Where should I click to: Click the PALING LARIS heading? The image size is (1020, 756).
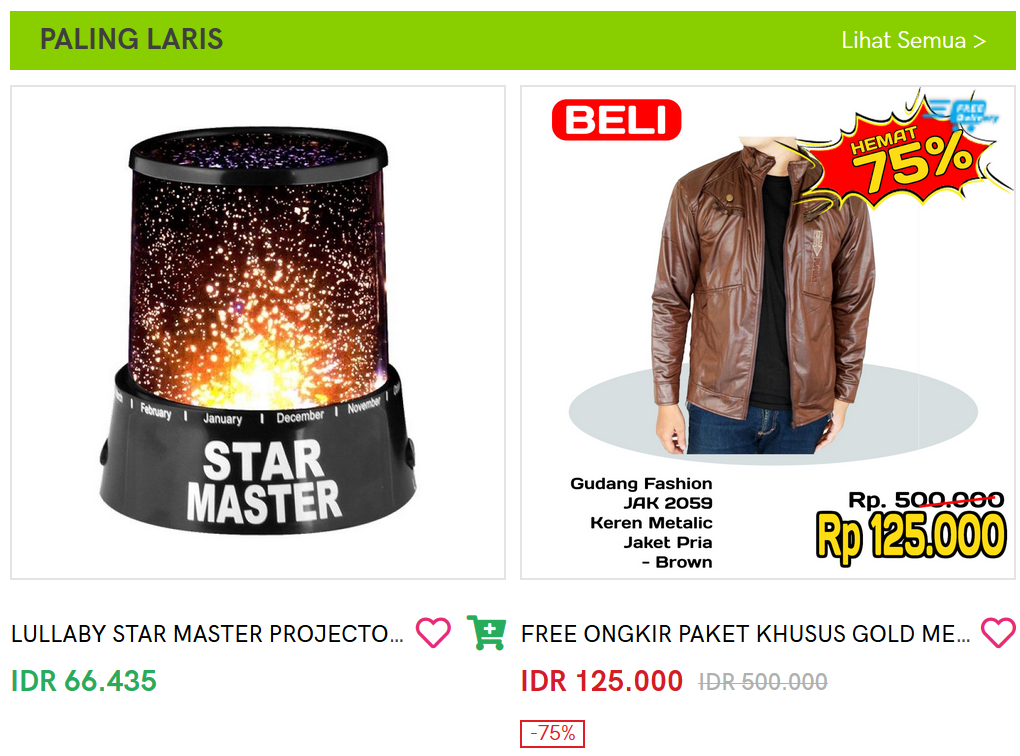click(131, 39)
